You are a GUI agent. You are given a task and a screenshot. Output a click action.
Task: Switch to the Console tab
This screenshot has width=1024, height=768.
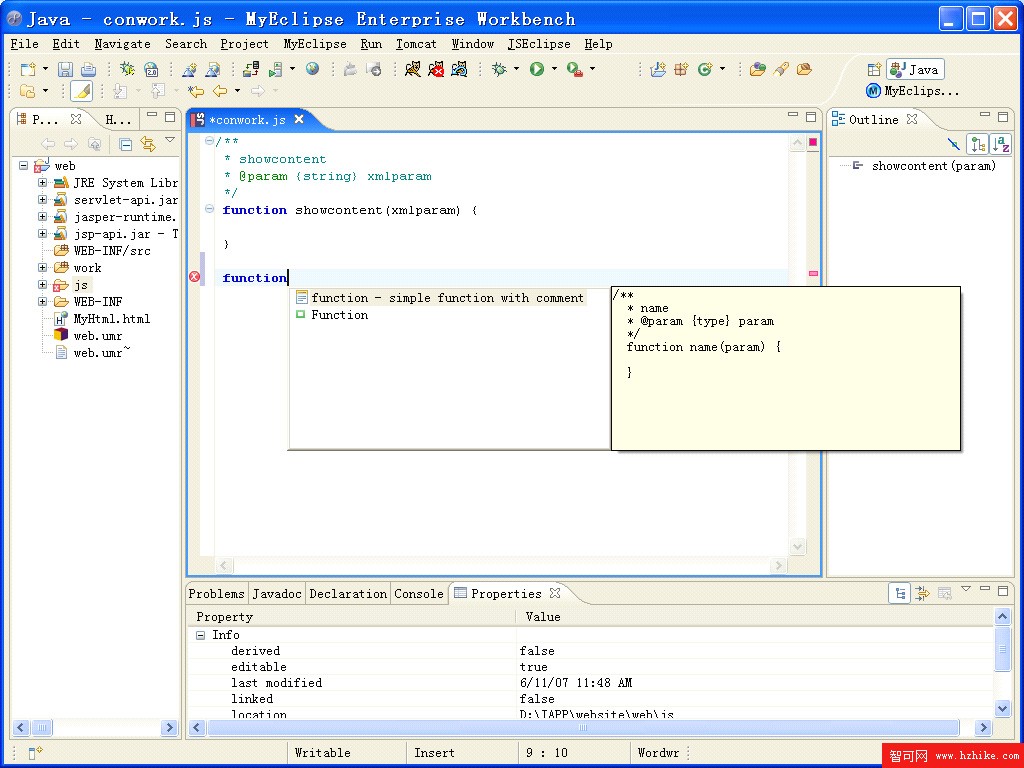tap(418, 594)
